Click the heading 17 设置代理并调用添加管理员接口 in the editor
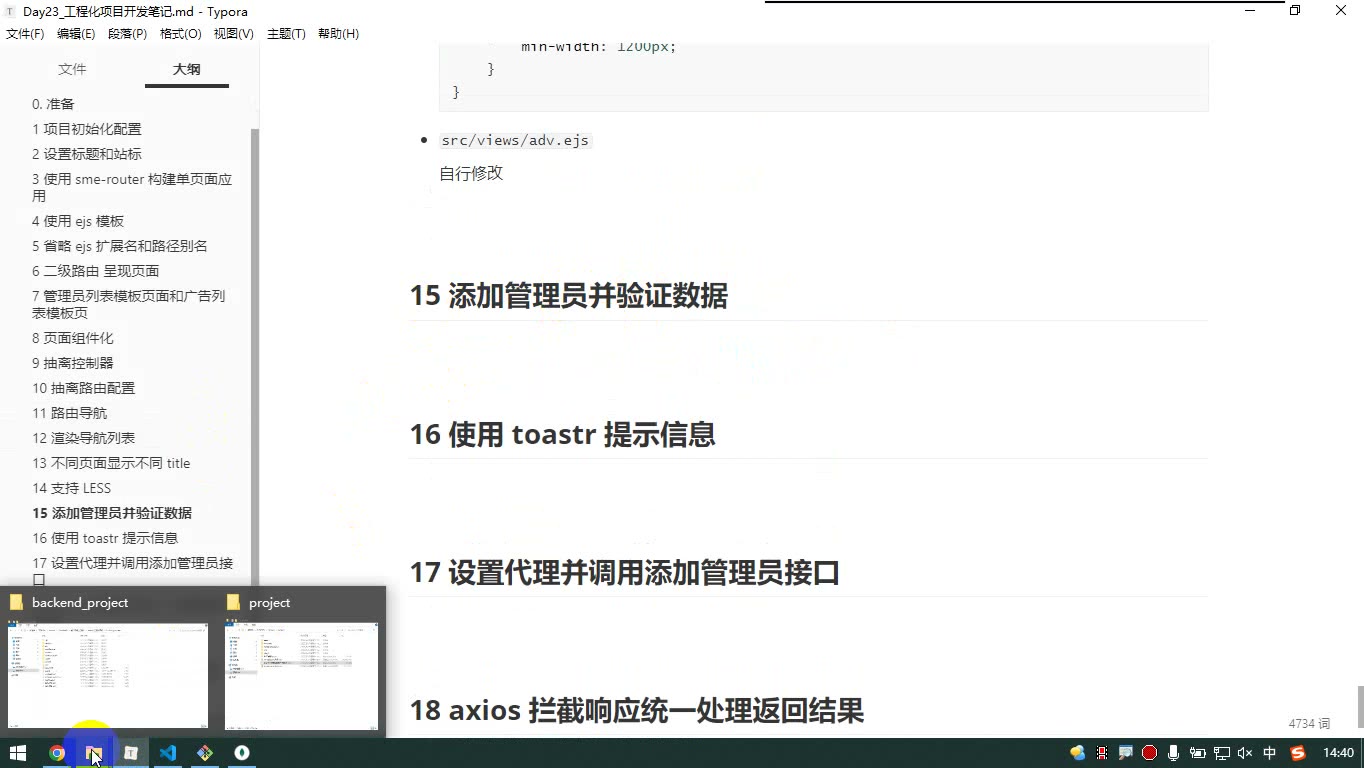The height and width of the screenshot is (768, 1364). coord(624,572)
